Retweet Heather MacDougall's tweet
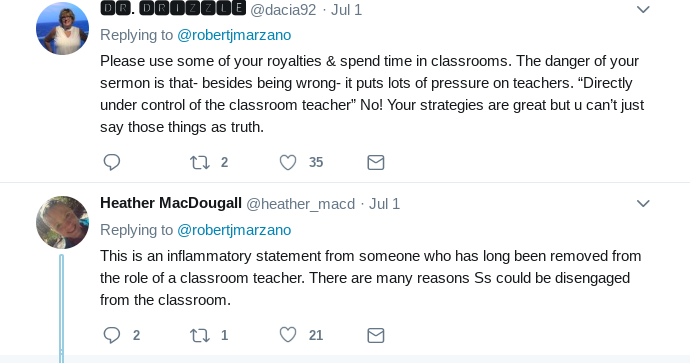 click(x=199, y=335)
